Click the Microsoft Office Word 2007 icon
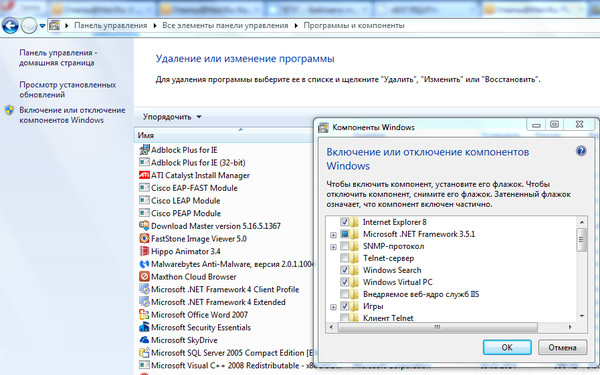 [x=144, y=314]
